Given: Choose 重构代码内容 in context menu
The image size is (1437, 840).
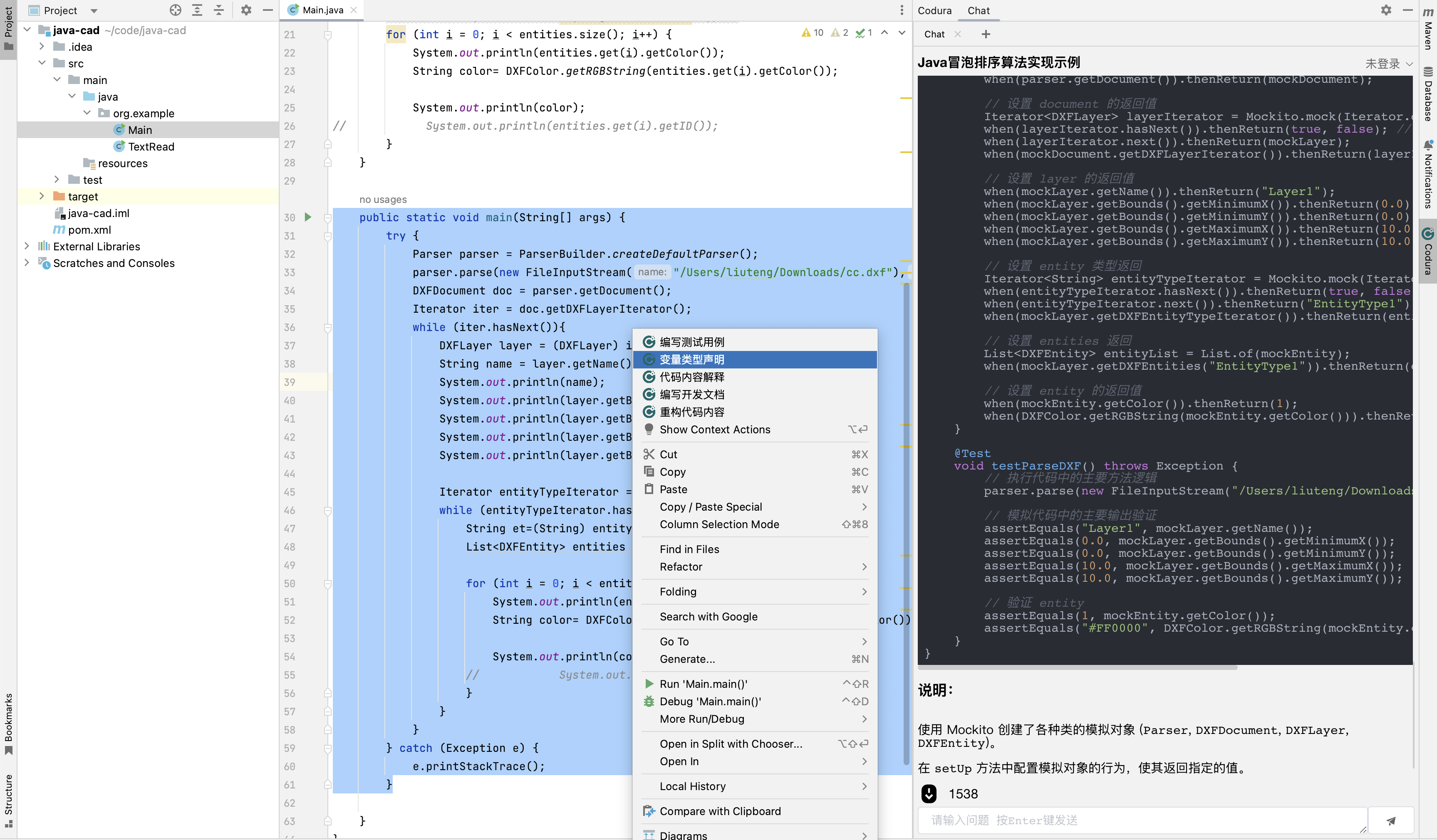Looking at the screenshot, I should coord(755,412).
